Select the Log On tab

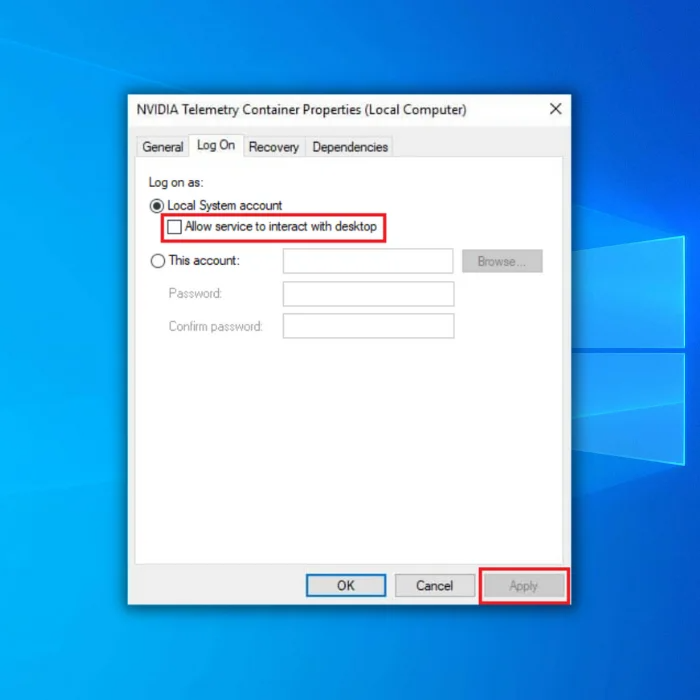click(x=216, y=145)
